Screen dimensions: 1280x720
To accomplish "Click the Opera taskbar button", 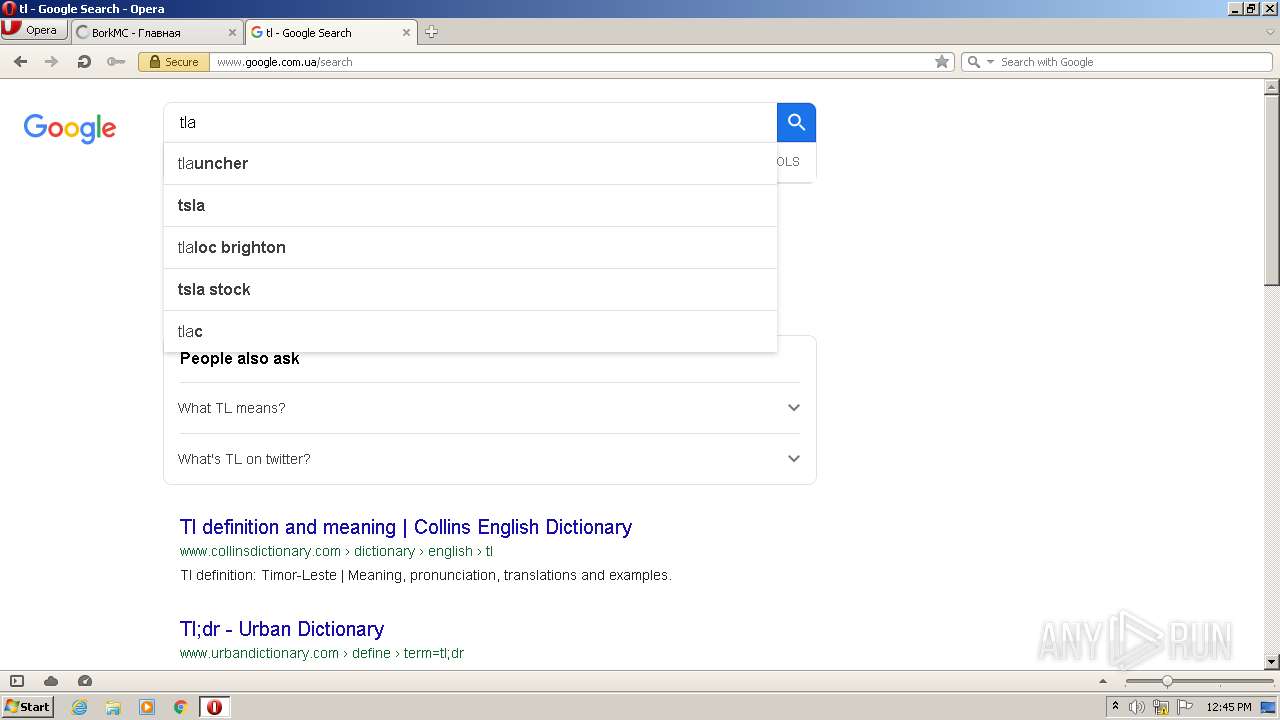I will [214, 707].
